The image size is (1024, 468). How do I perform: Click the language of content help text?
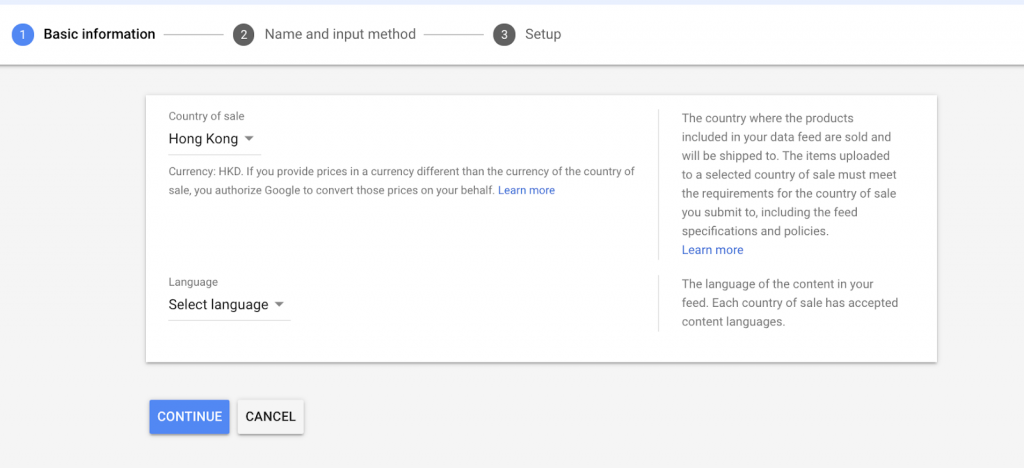pos(790,303)
